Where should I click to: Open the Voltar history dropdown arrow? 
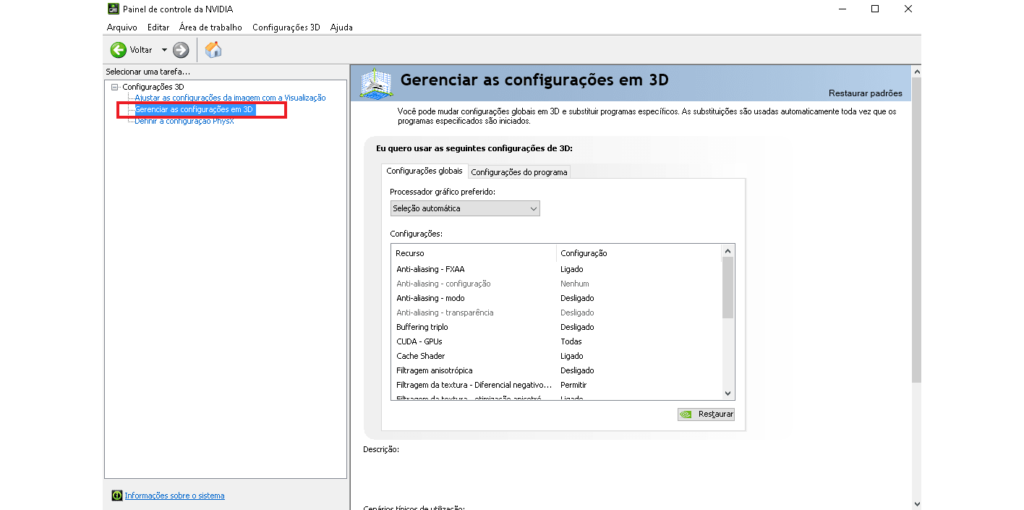[164, 50]
